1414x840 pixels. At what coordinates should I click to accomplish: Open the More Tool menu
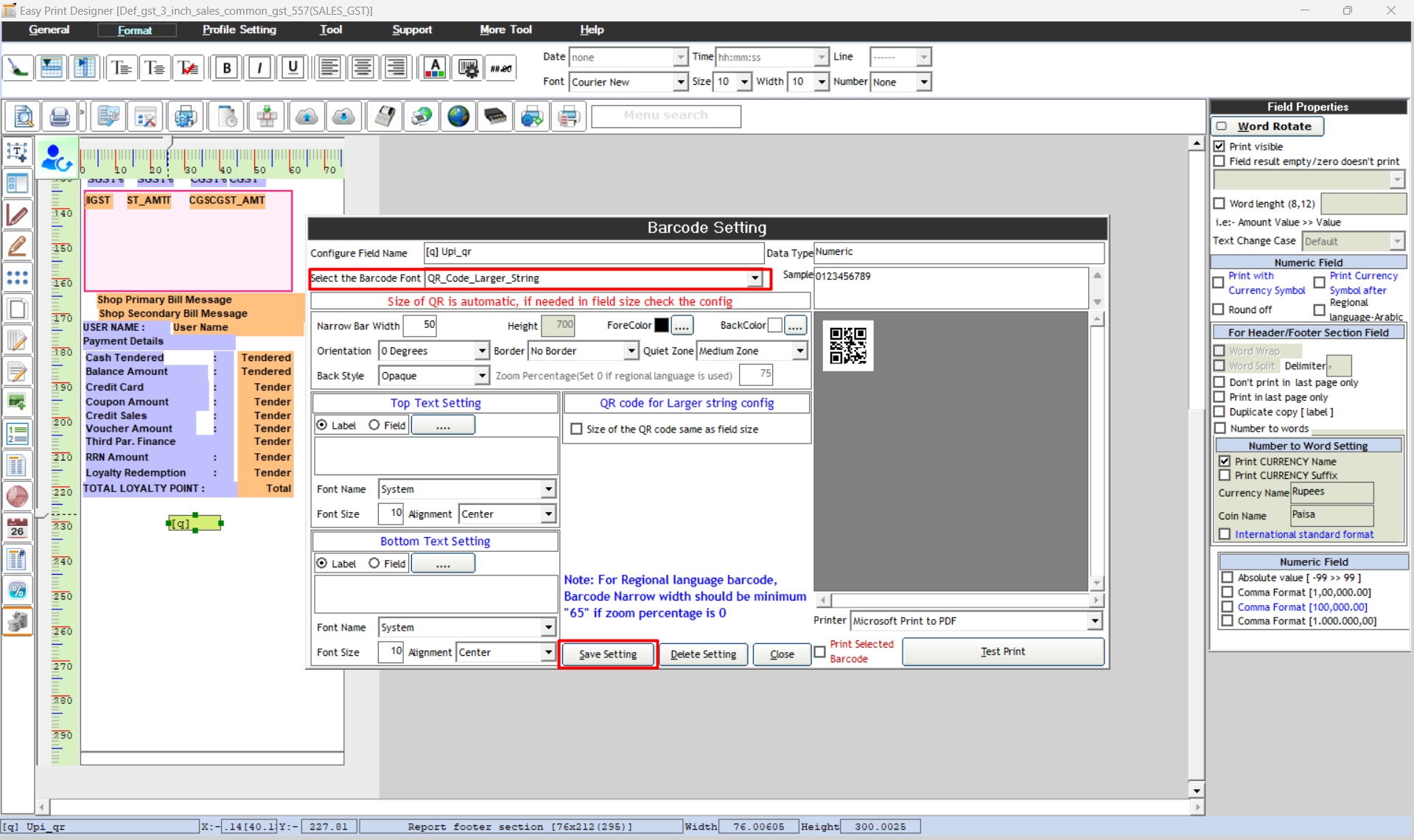click(x=505, y=29)
